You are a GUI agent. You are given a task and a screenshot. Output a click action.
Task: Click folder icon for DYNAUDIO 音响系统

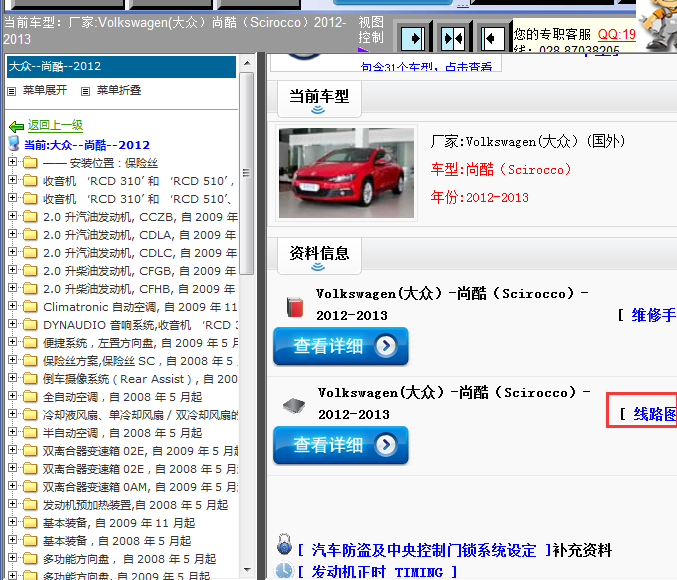(30, 324)
